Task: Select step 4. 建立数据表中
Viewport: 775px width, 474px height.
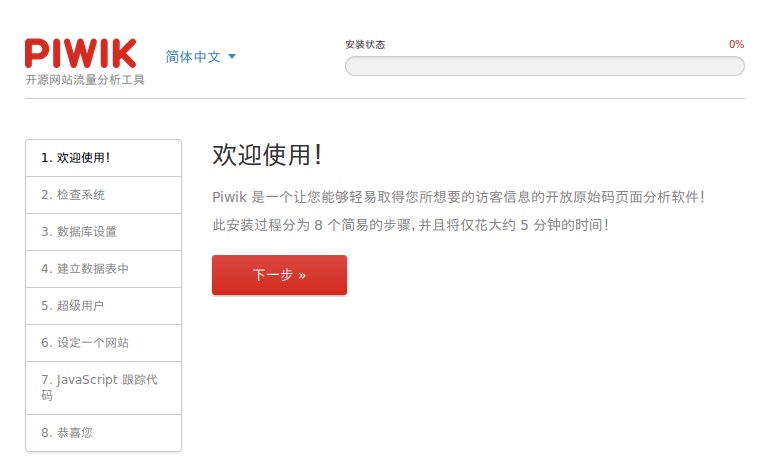Action: pos(103,269)
